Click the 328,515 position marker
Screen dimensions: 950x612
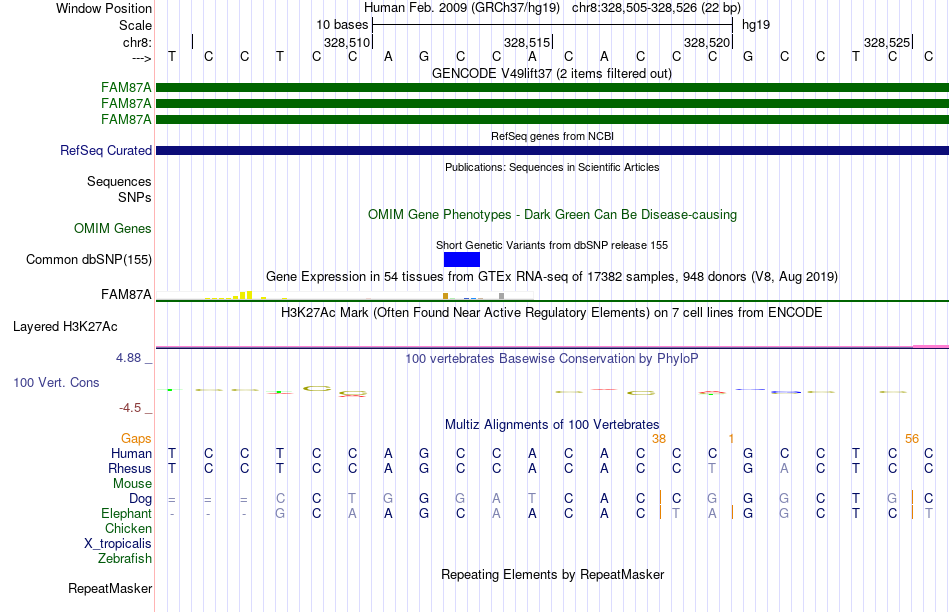[x=527, y=42]
